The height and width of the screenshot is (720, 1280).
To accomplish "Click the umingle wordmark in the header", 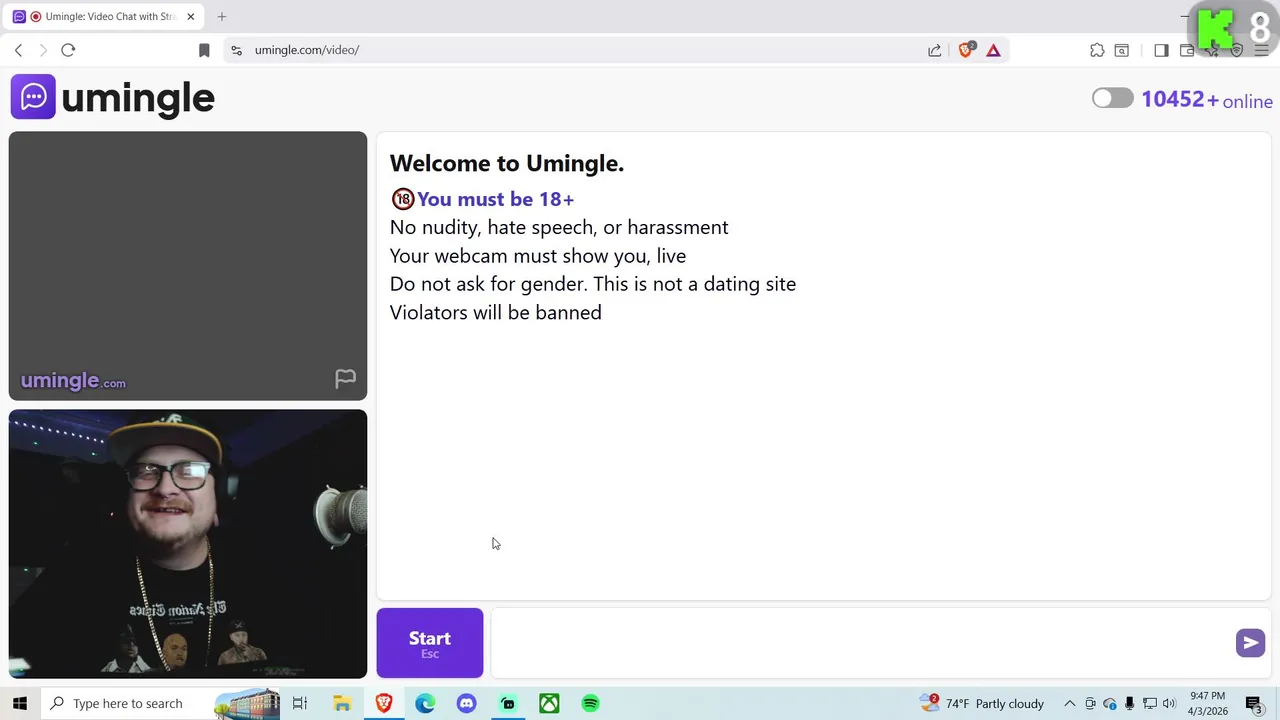I will [138, 98].
